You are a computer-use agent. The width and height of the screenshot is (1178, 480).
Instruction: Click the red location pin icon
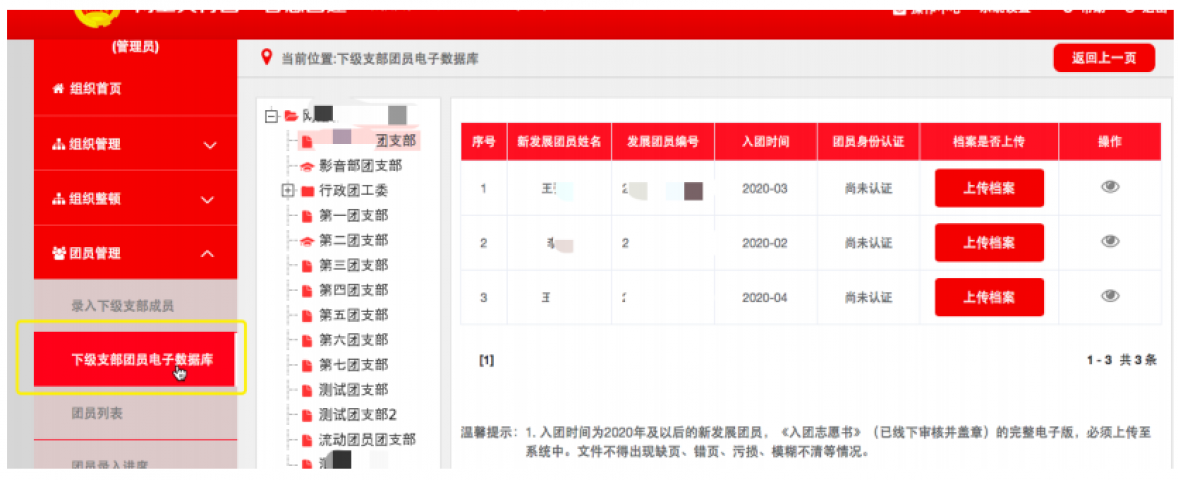click(x=266, y=58)
